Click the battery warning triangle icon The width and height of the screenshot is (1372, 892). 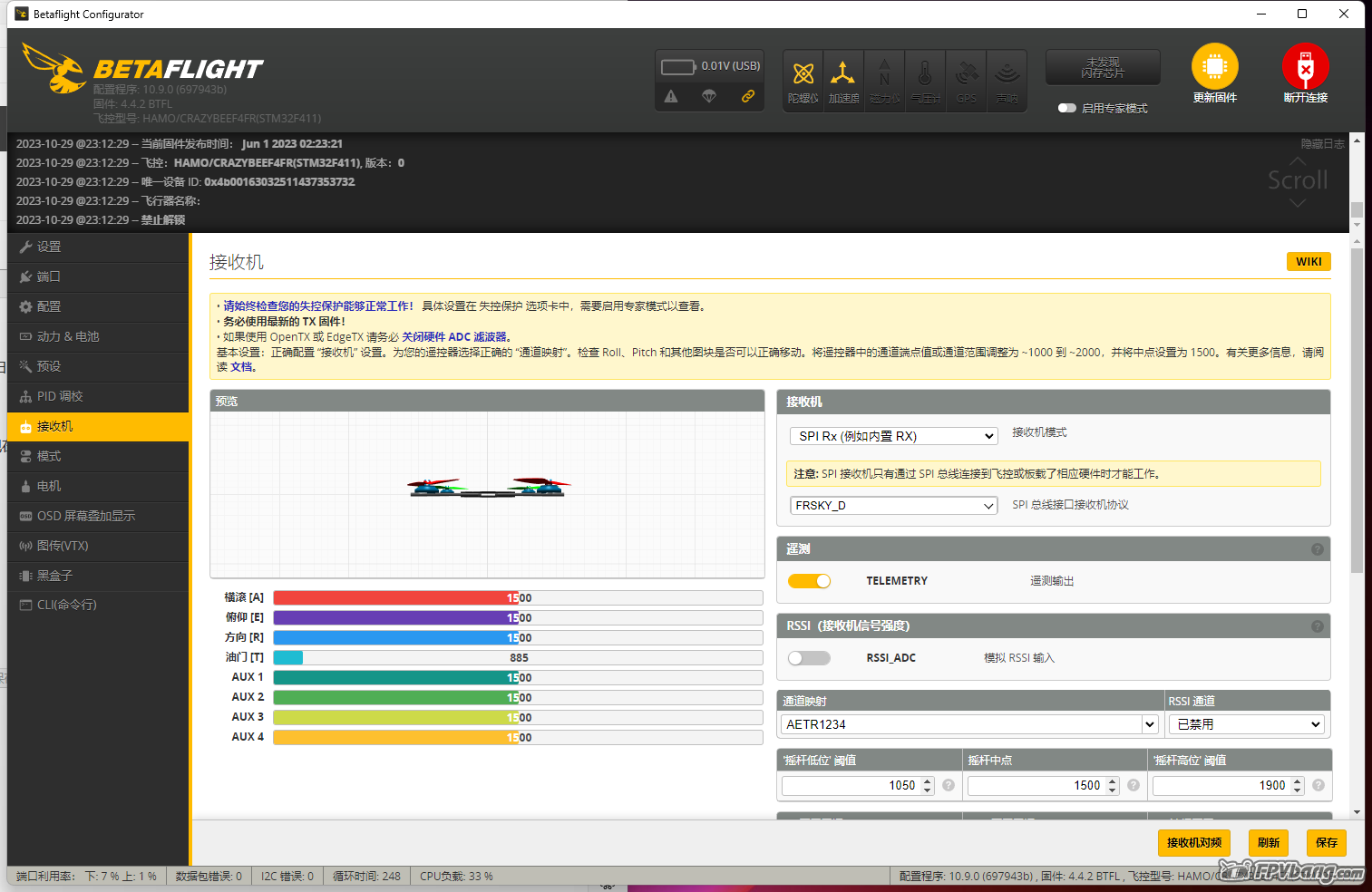(671, 96)
